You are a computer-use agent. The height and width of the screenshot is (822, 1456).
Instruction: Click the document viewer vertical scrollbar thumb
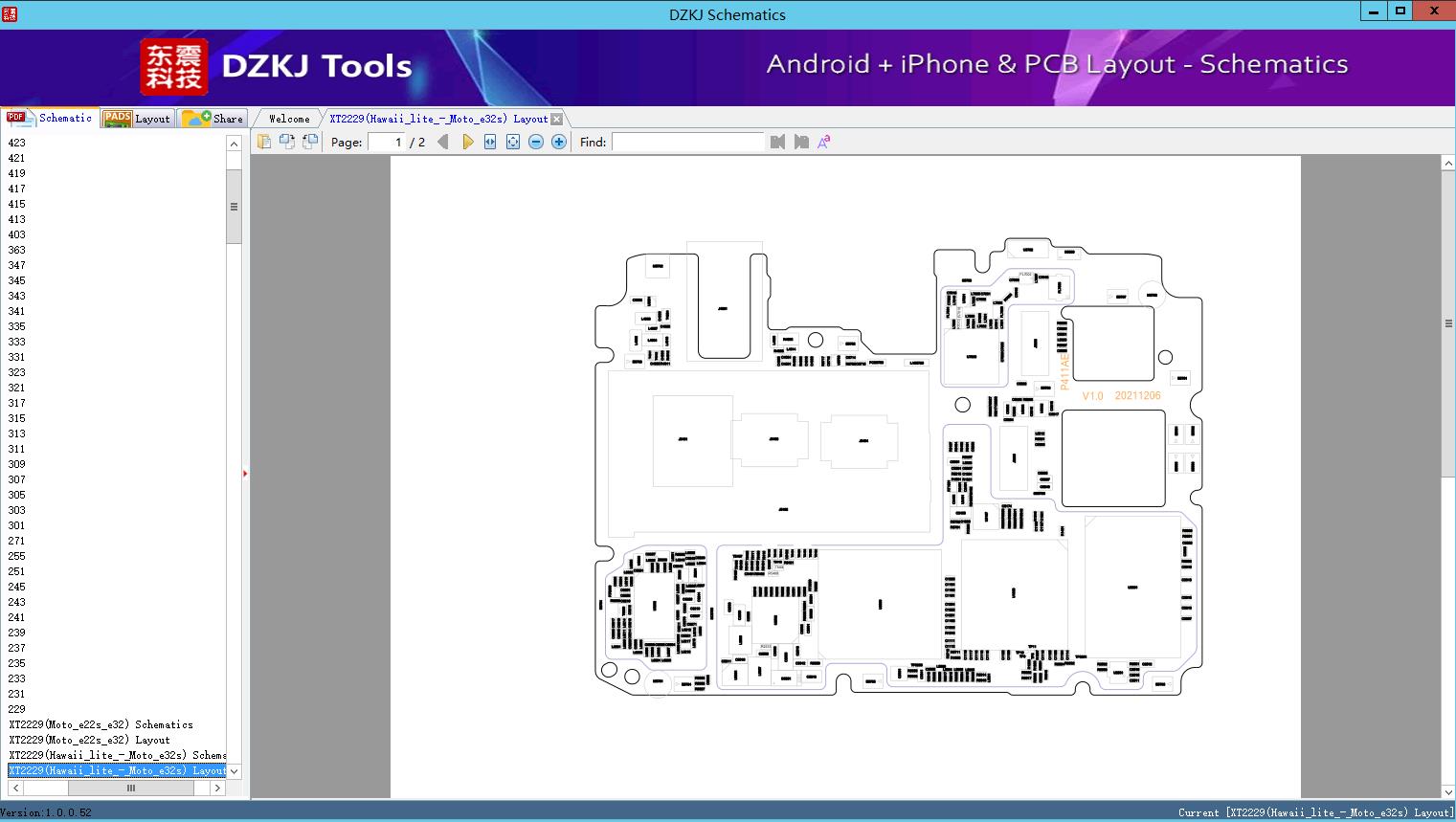(1448, 323)
